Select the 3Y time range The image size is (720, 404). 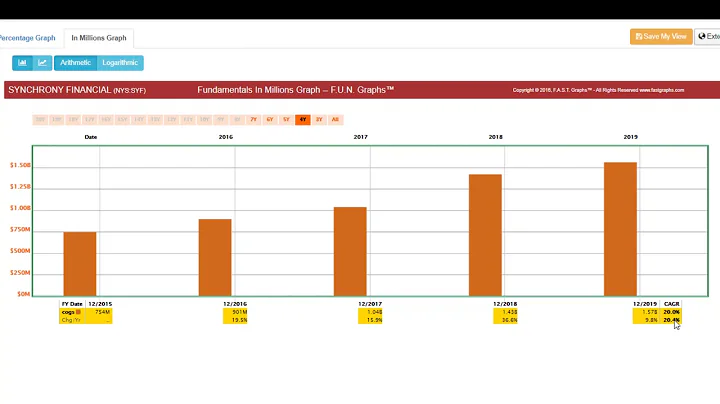(319, 119)
